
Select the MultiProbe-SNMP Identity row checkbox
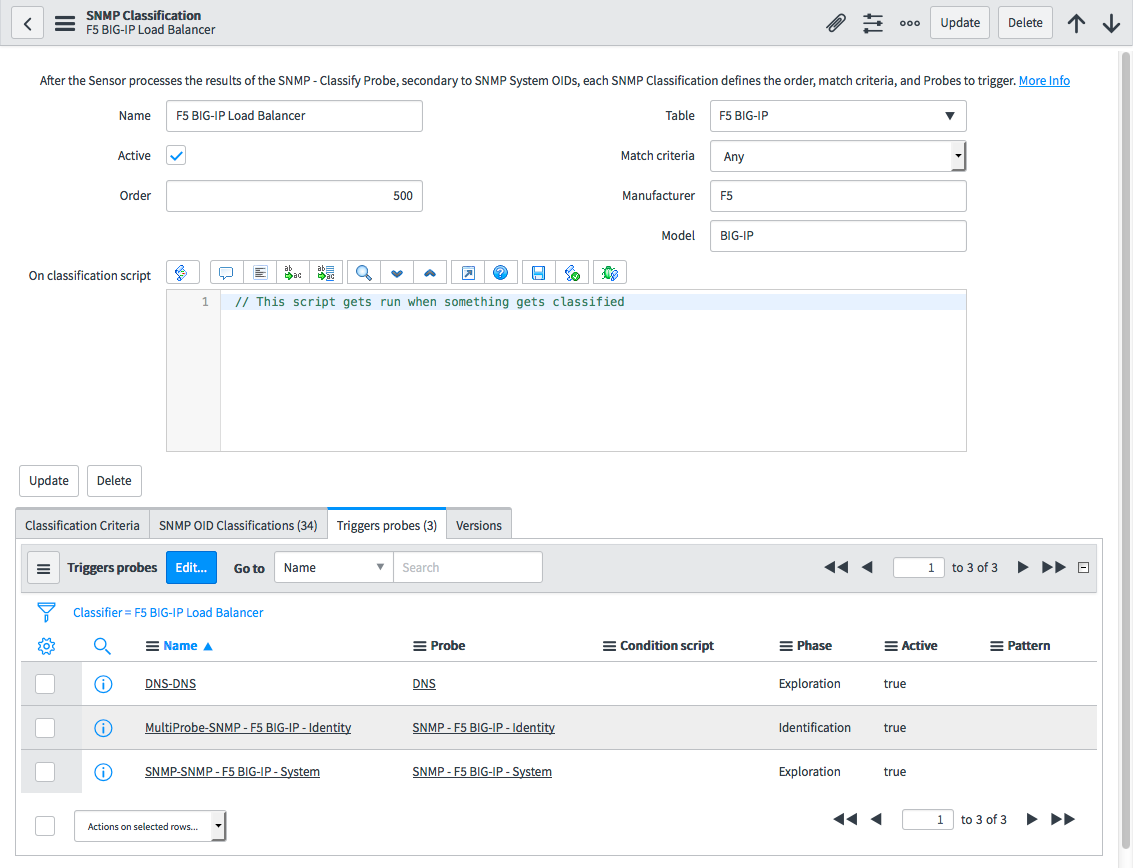(x=45, y=728)
